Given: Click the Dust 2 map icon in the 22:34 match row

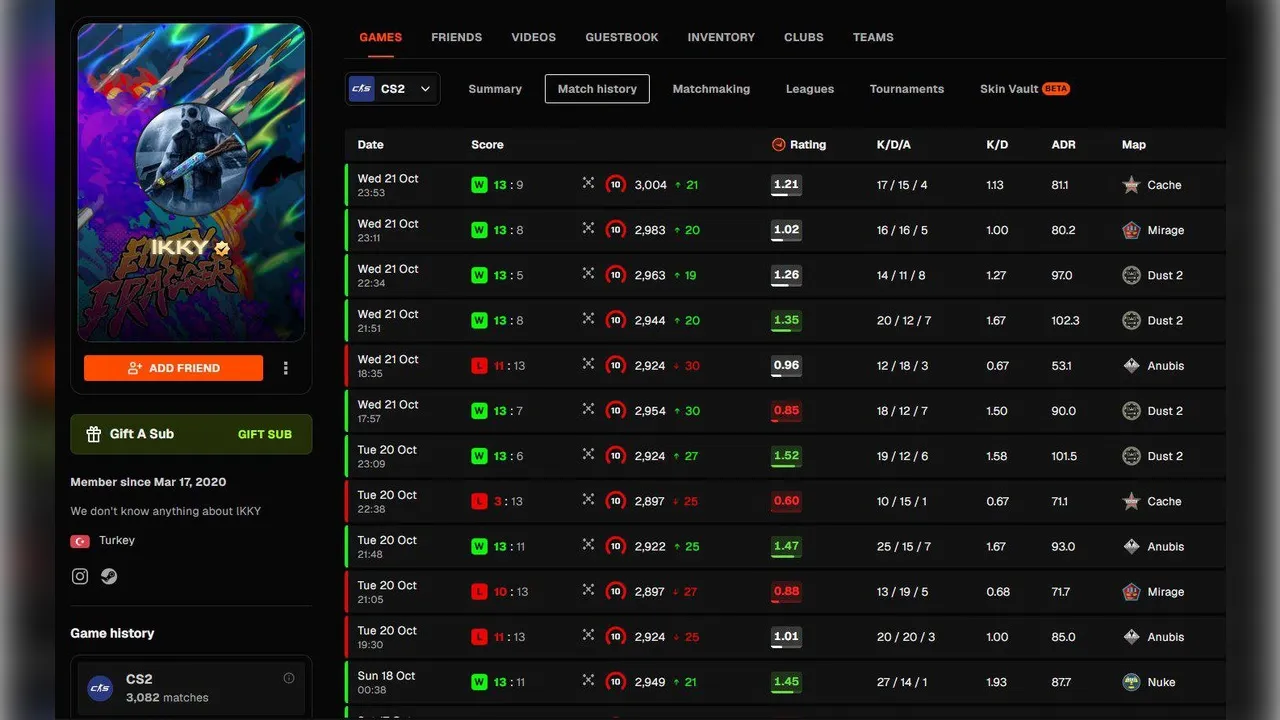Looking at the screenshot, I should pyautogui.click(x=1131, y=275).
